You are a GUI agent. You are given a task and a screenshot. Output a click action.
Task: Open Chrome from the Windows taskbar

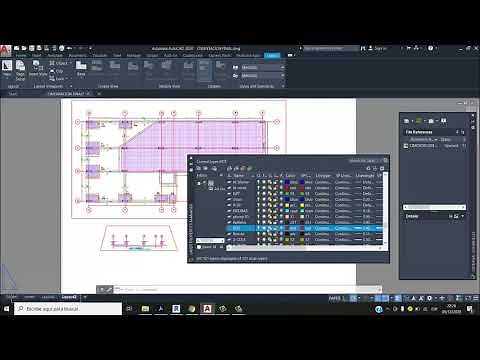[191, 309]
